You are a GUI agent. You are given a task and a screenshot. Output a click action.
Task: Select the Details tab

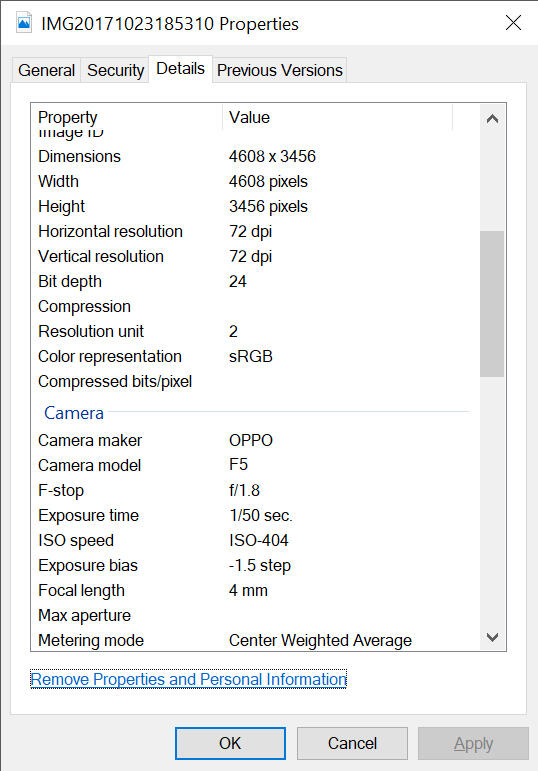click(x=180, y=68)
